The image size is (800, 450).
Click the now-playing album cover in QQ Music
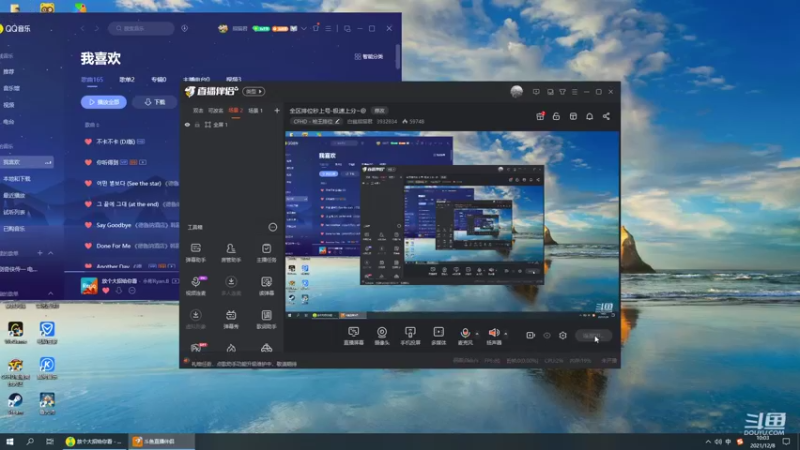coord(89,286)
